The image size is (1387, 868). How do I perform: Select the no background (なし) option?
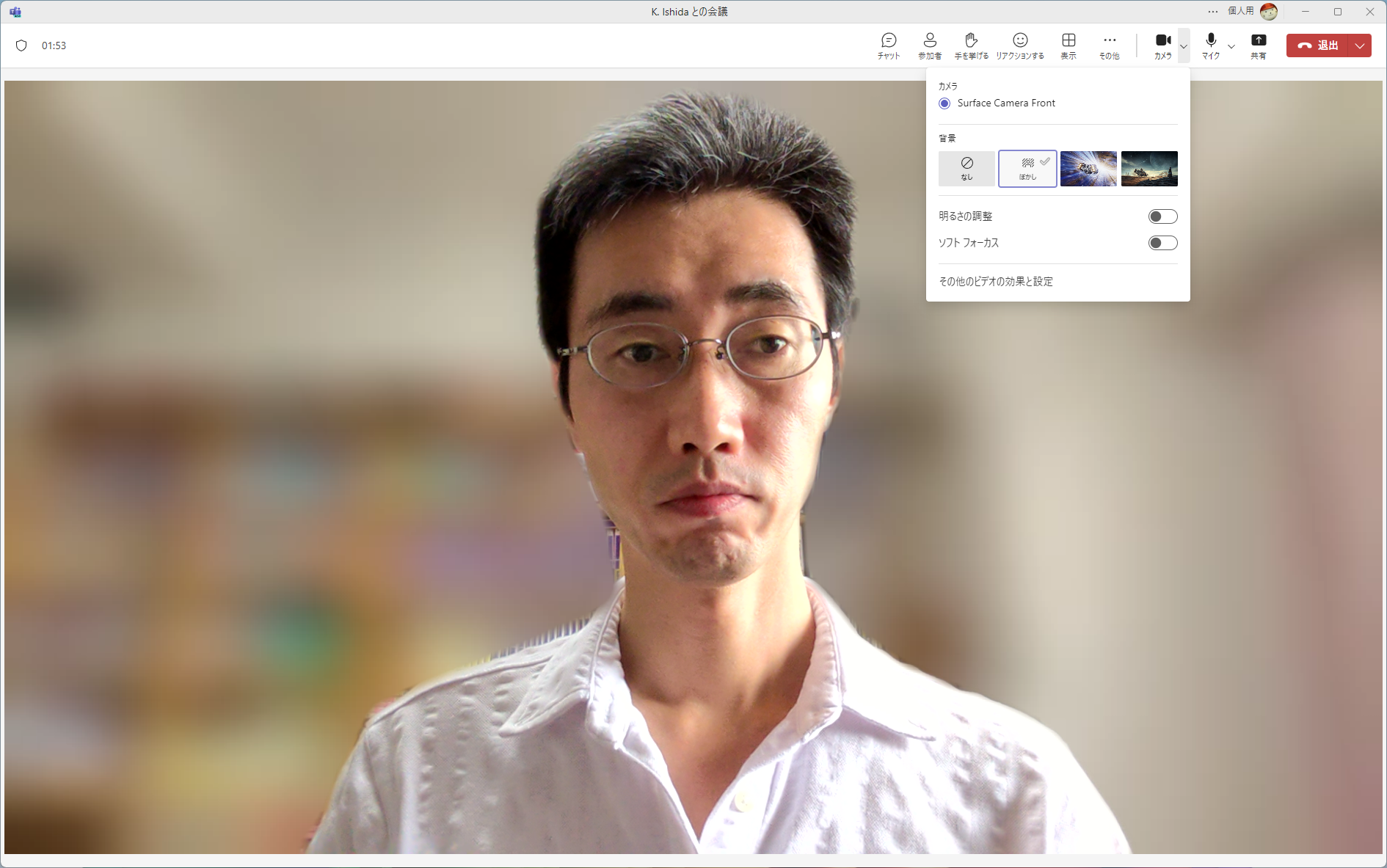[966, 169]
